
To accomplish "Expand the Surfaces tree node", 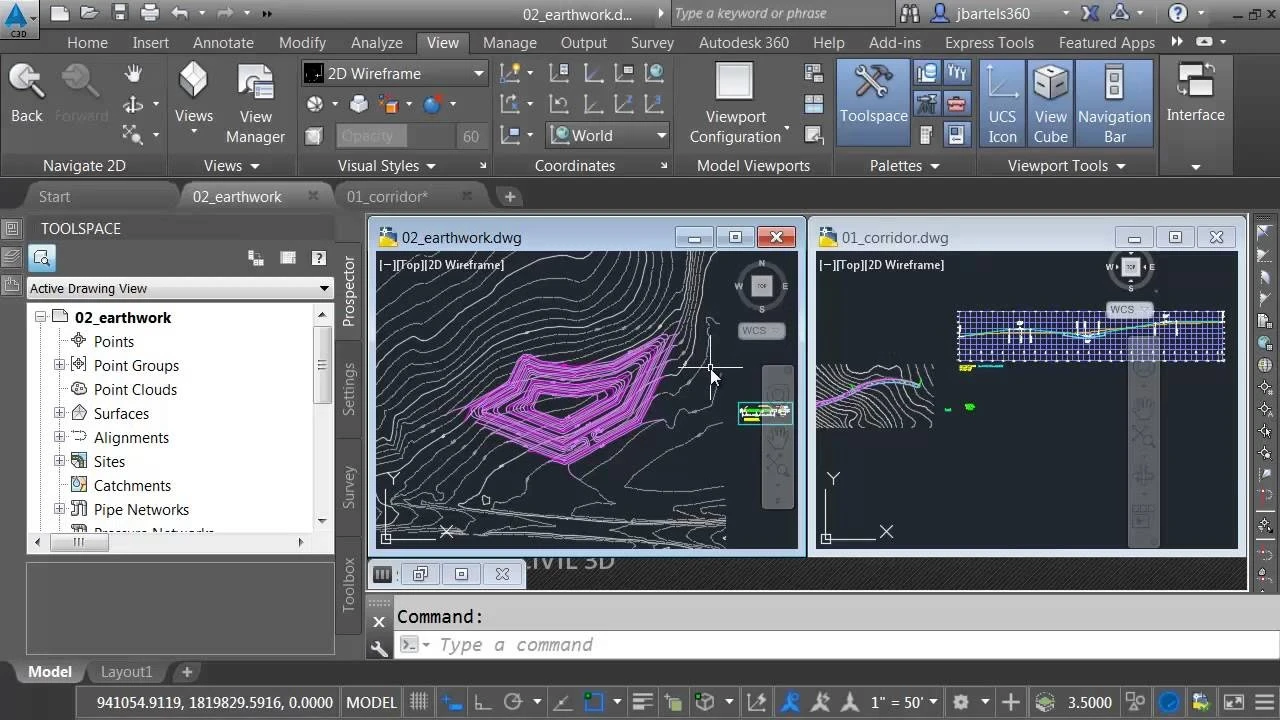I will (59, 413).
